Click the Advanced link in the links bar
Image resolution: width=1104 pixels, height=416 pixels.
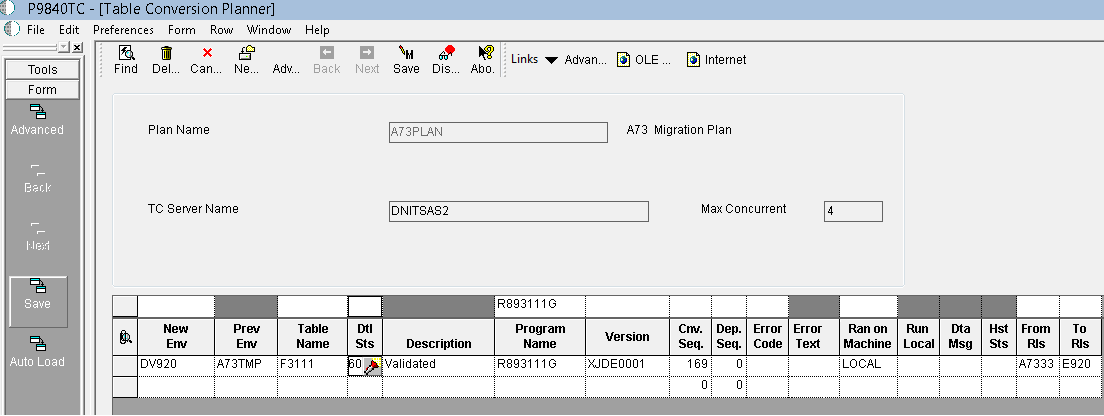(x=585, y=60)
